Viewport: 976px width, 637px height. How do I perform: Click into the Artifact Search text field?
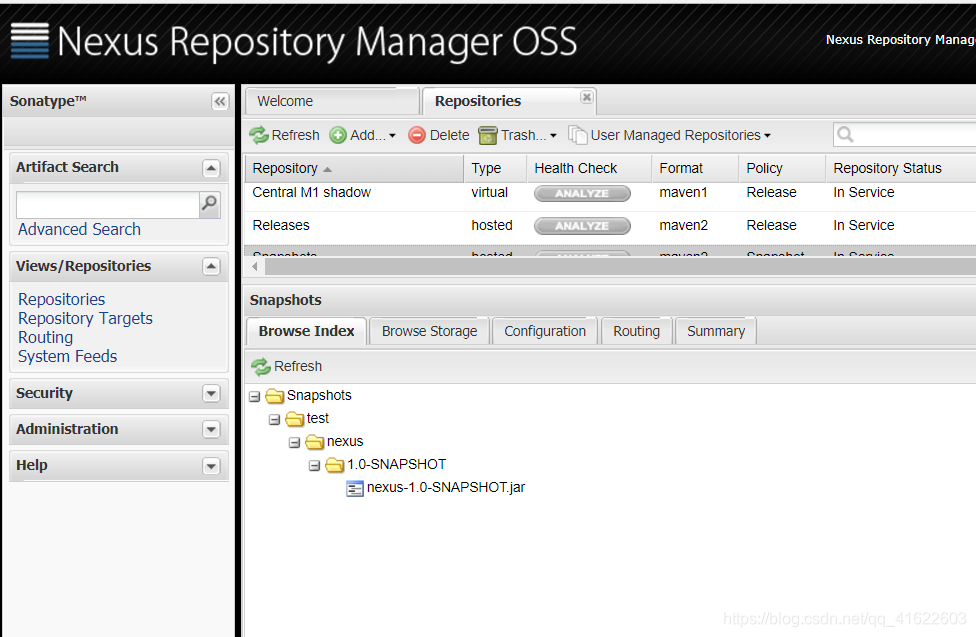pyautogui.click(x=108, y=205)
